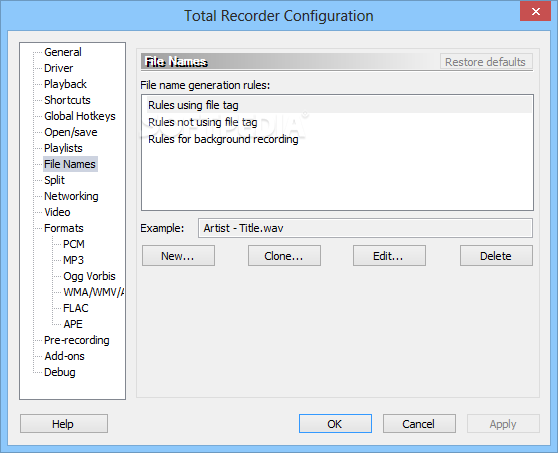Open PCM format settings
Image resolution: width=558 pixels, height=453 pixels.
pyautogui.click(x=74, y=244)
